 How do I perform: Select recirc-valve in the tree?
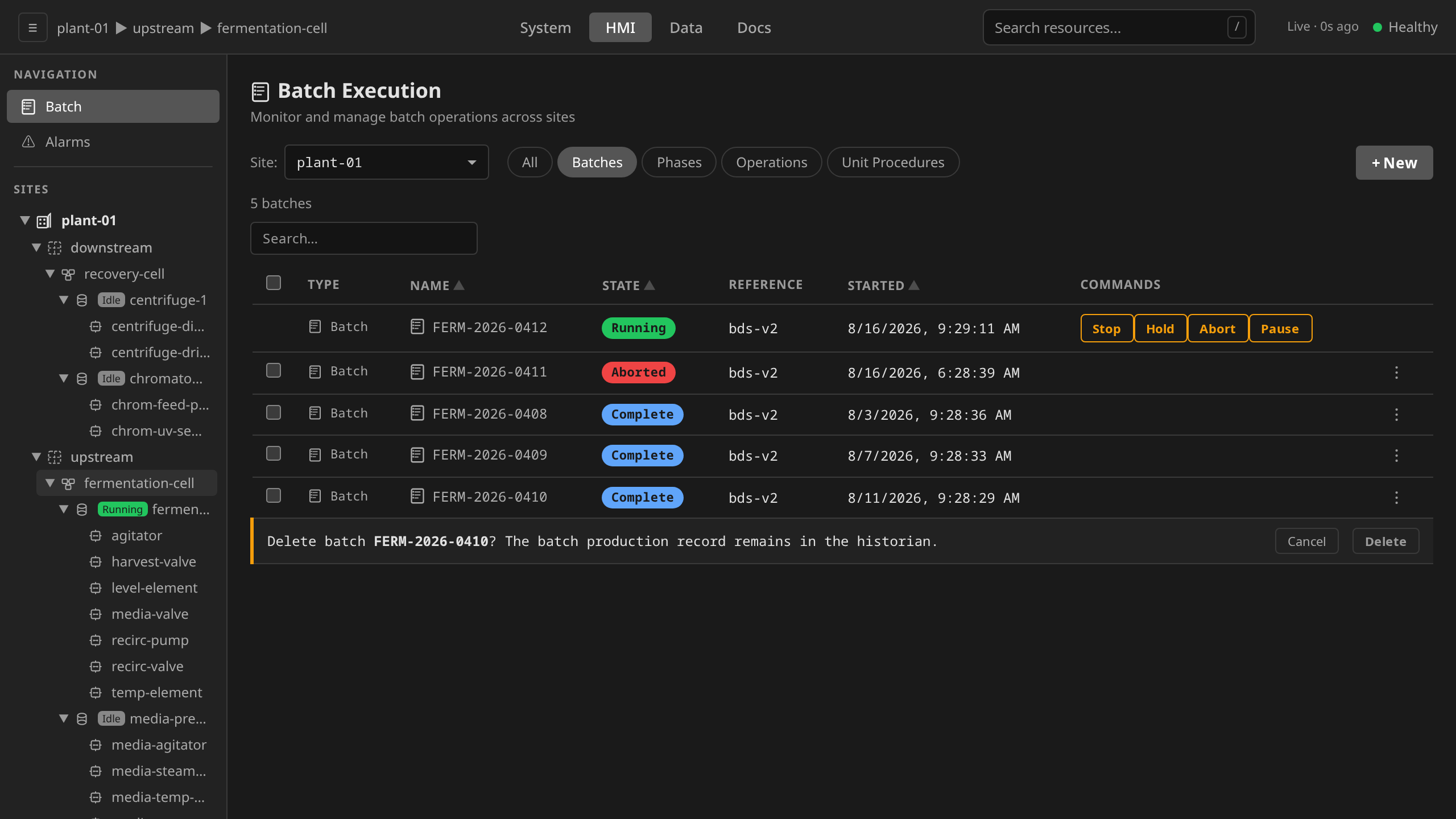pos(147,667)
